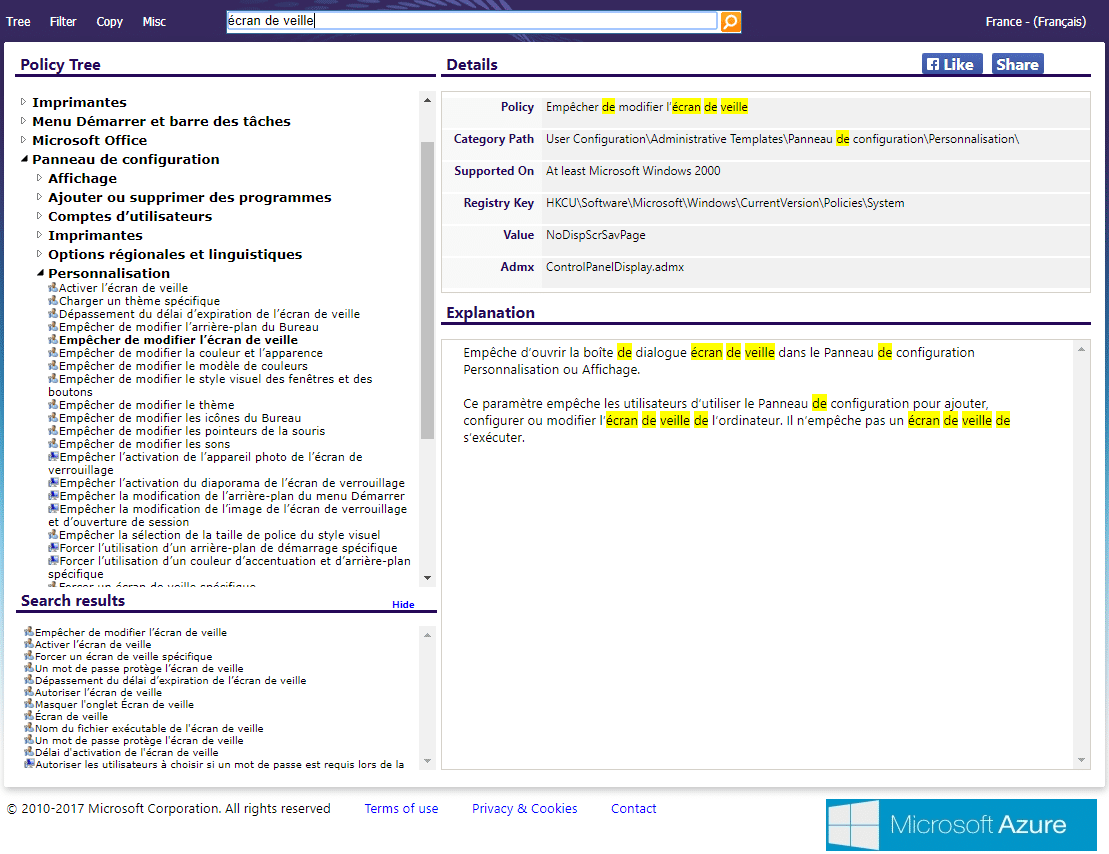This screenshot has width=1109, height=854.
Task: Expand Options régionales et linguistiques
Action: (40, 254)
